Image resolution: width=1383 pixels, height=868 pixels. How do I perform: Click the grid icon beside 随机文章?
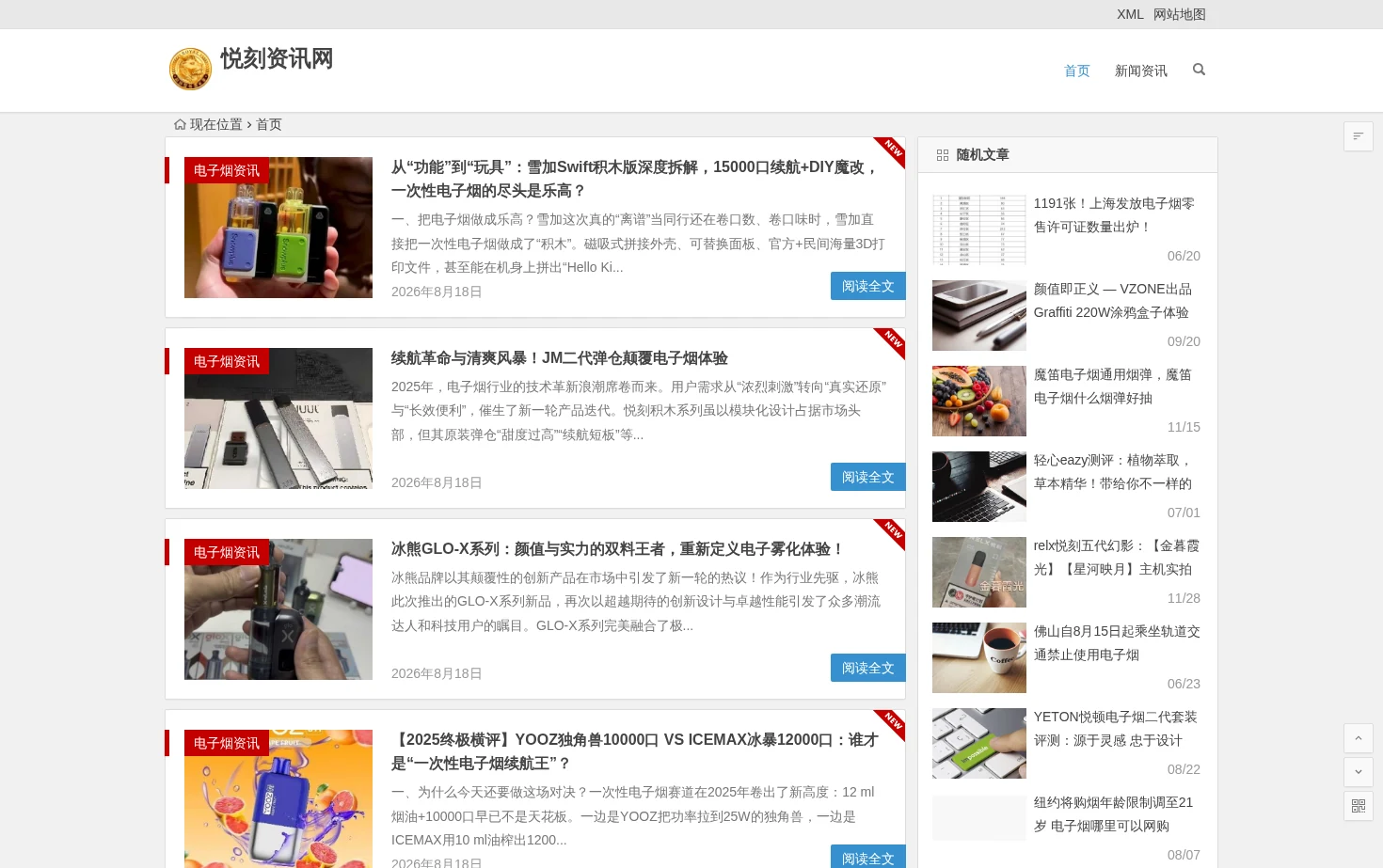(x=943, y=155)
